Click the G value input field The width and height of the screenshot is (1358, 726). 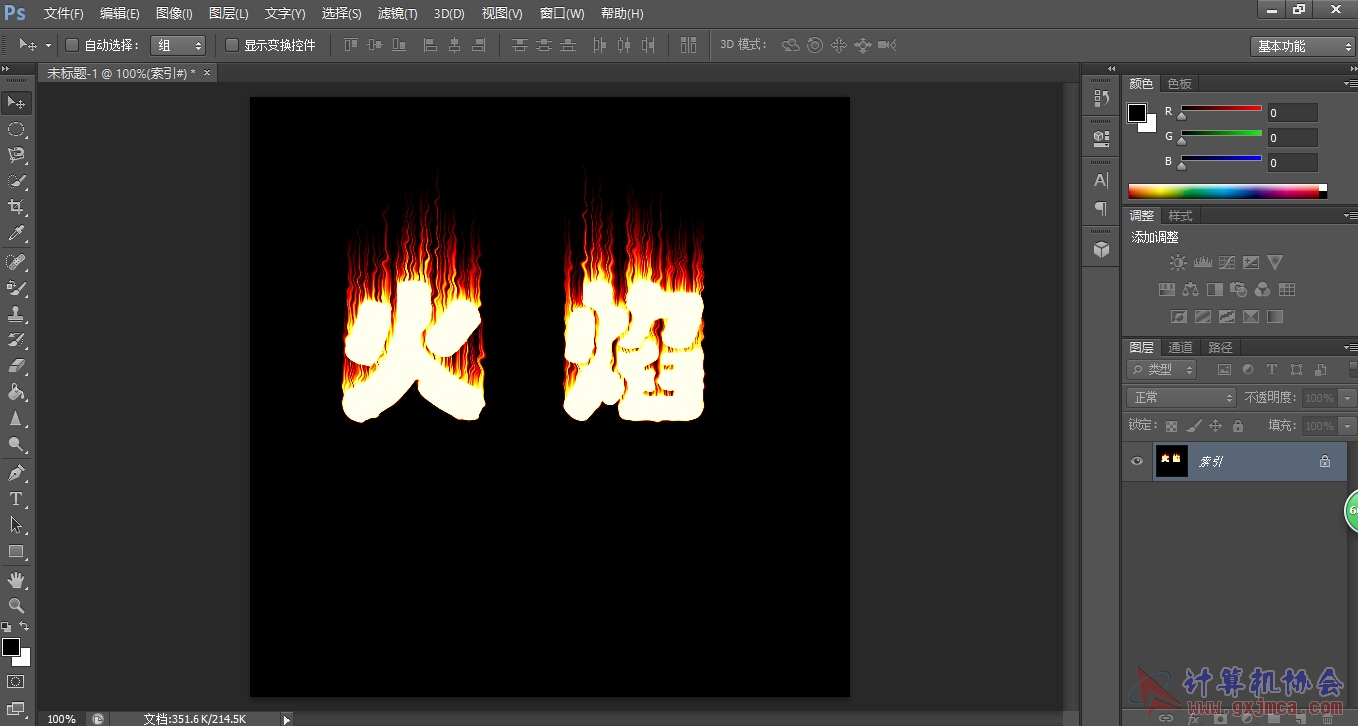tap(1293, 138)
